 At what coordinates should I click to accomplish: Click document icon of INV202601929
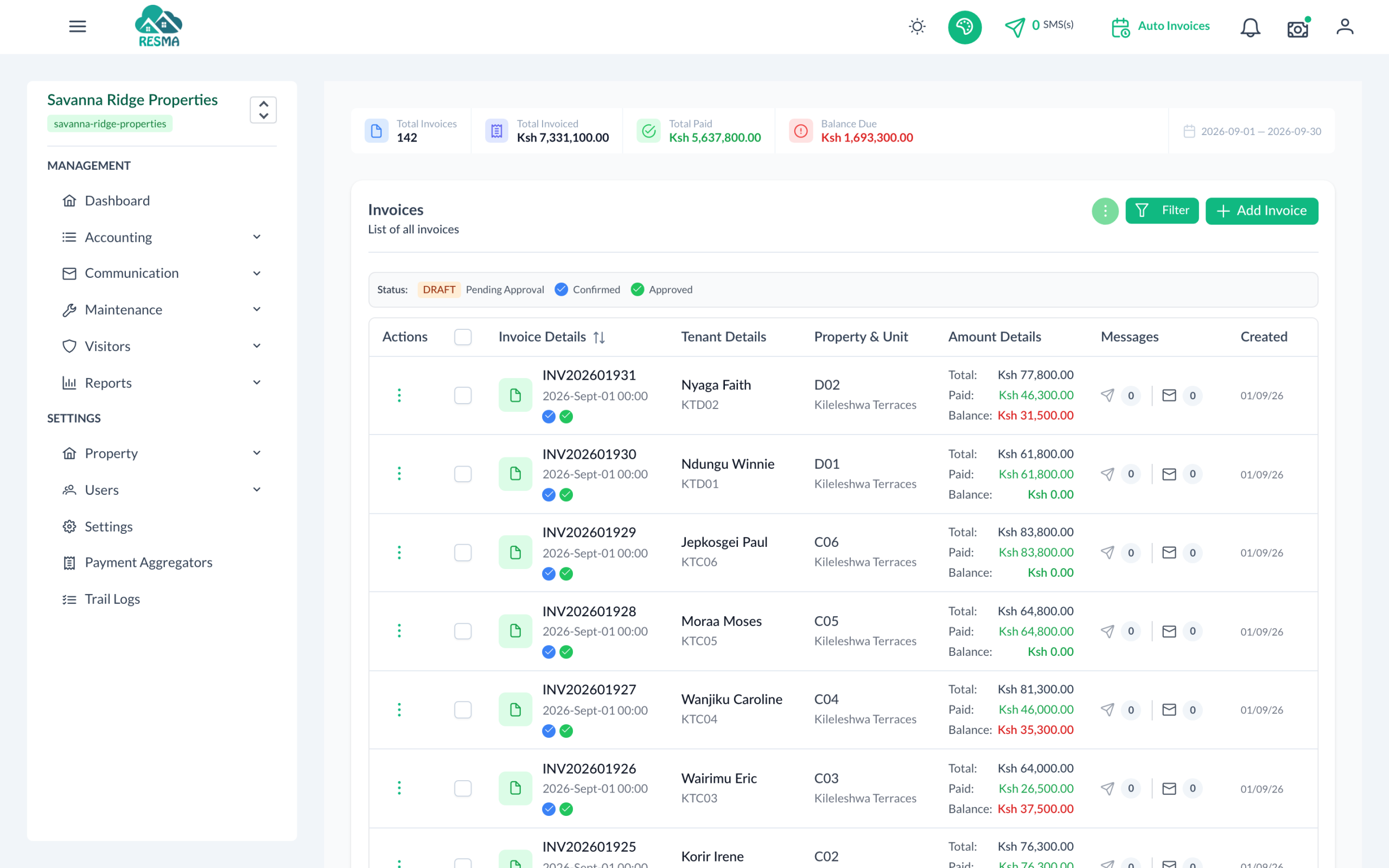click(x=515, y=553)
